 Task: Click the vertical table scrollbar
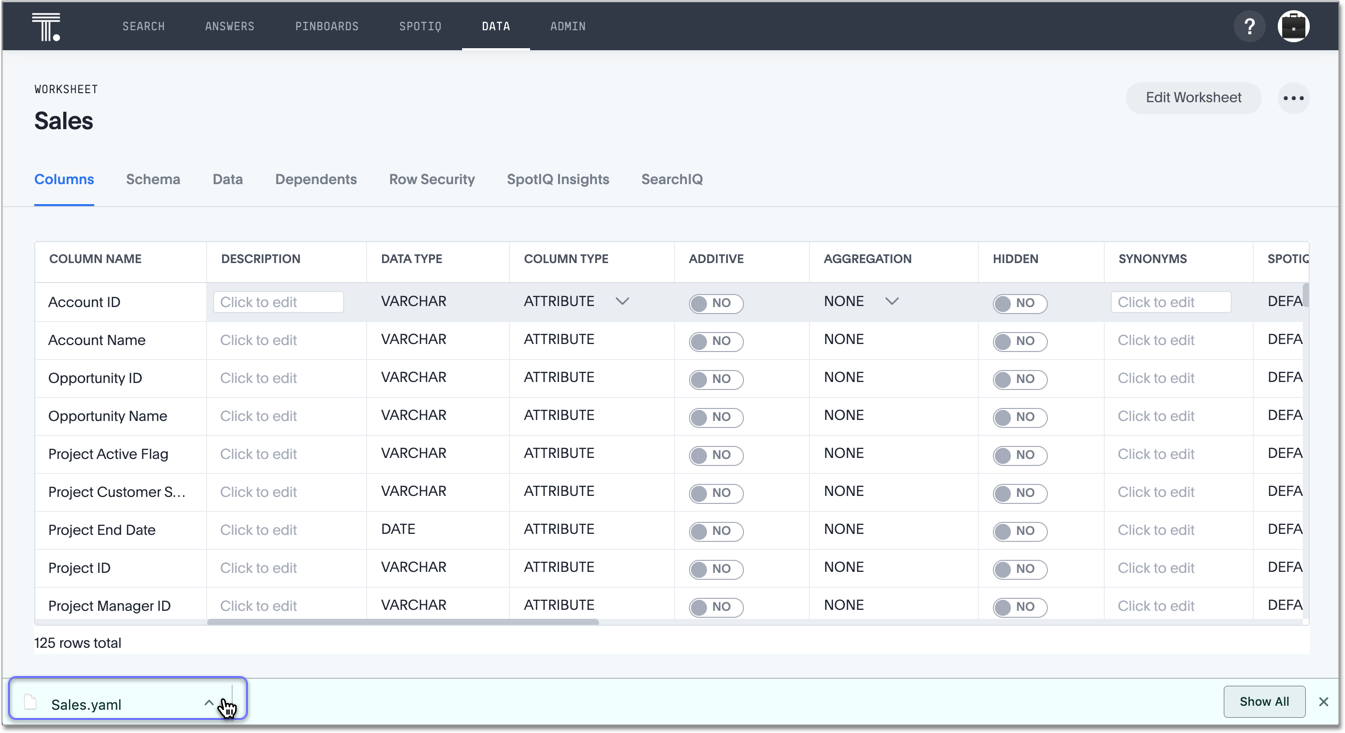pos(1305,296)
